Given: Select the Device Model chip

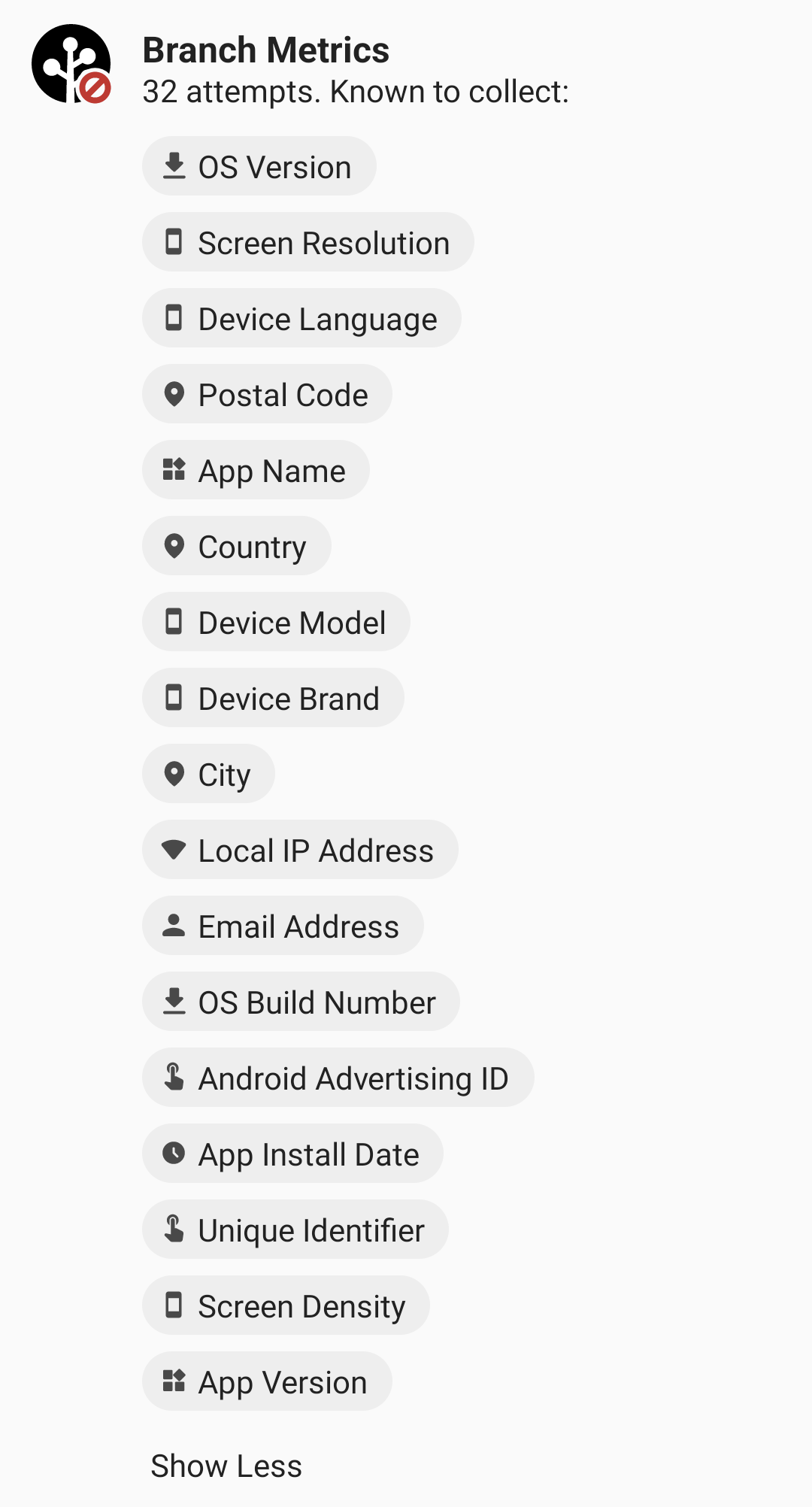Looking at the screenshot, I should 276,622.
